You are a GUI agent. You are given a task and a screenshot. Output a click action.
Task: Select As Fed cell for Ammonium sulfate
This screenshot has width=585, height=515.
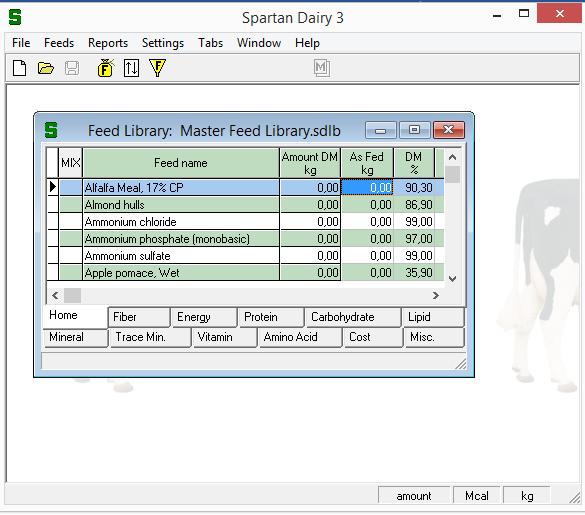(367, 256)
